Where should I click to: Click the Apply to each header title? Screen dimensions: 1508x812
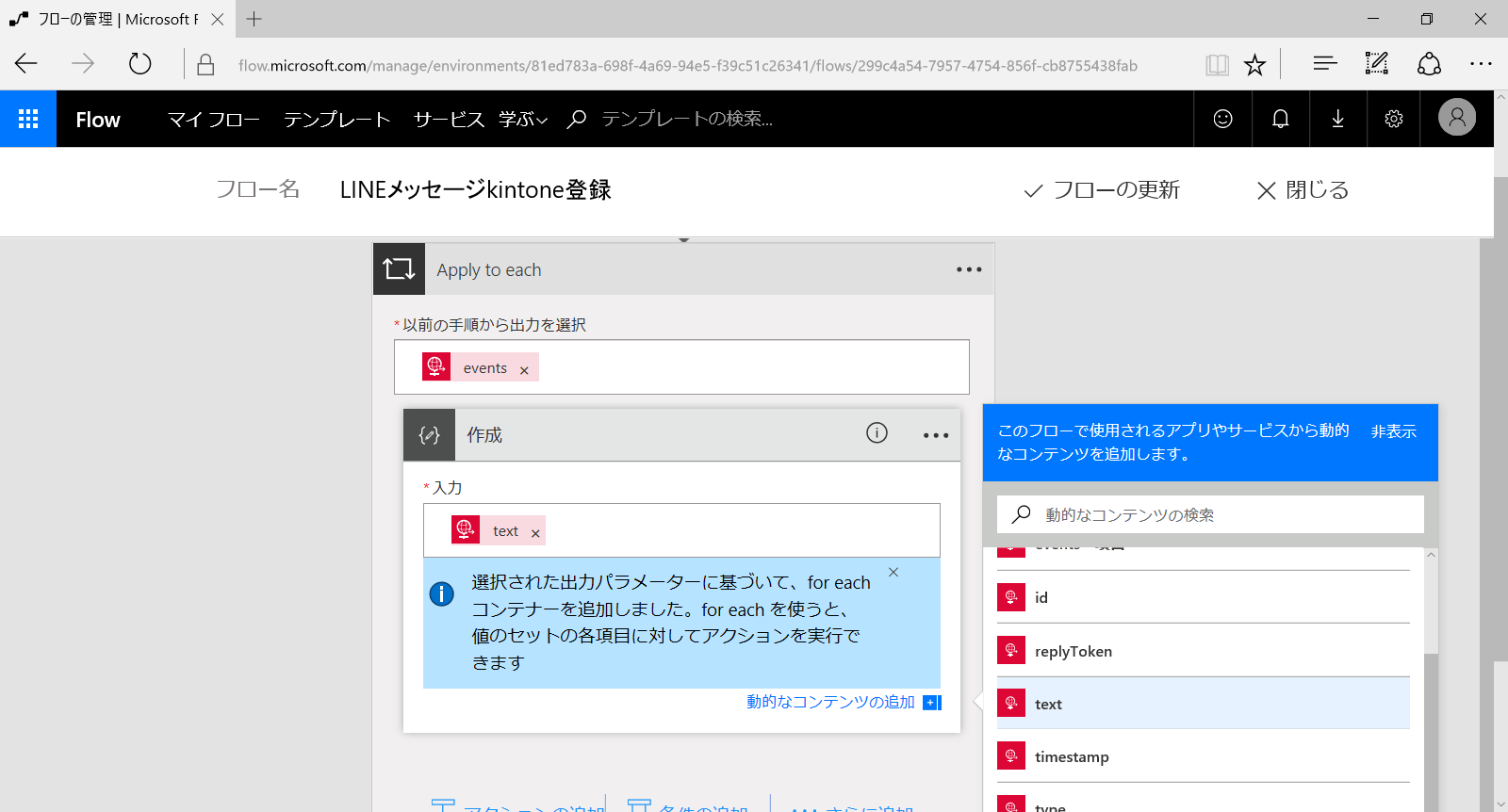coord(489,270)
